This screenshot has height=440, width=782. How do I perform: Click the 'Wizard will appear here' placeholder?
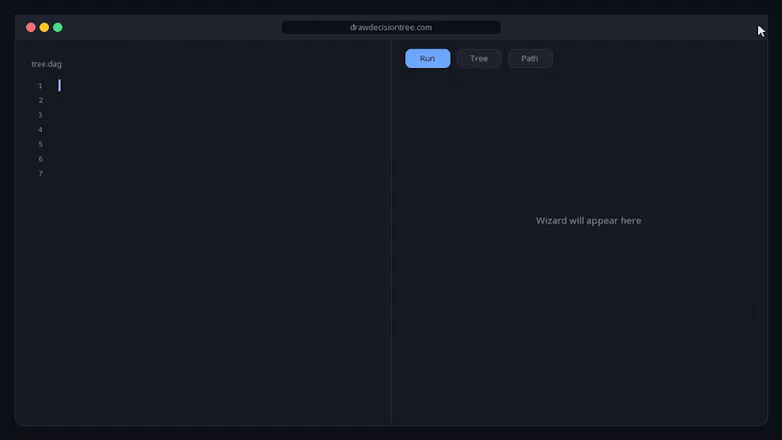[x=588, y=220]
